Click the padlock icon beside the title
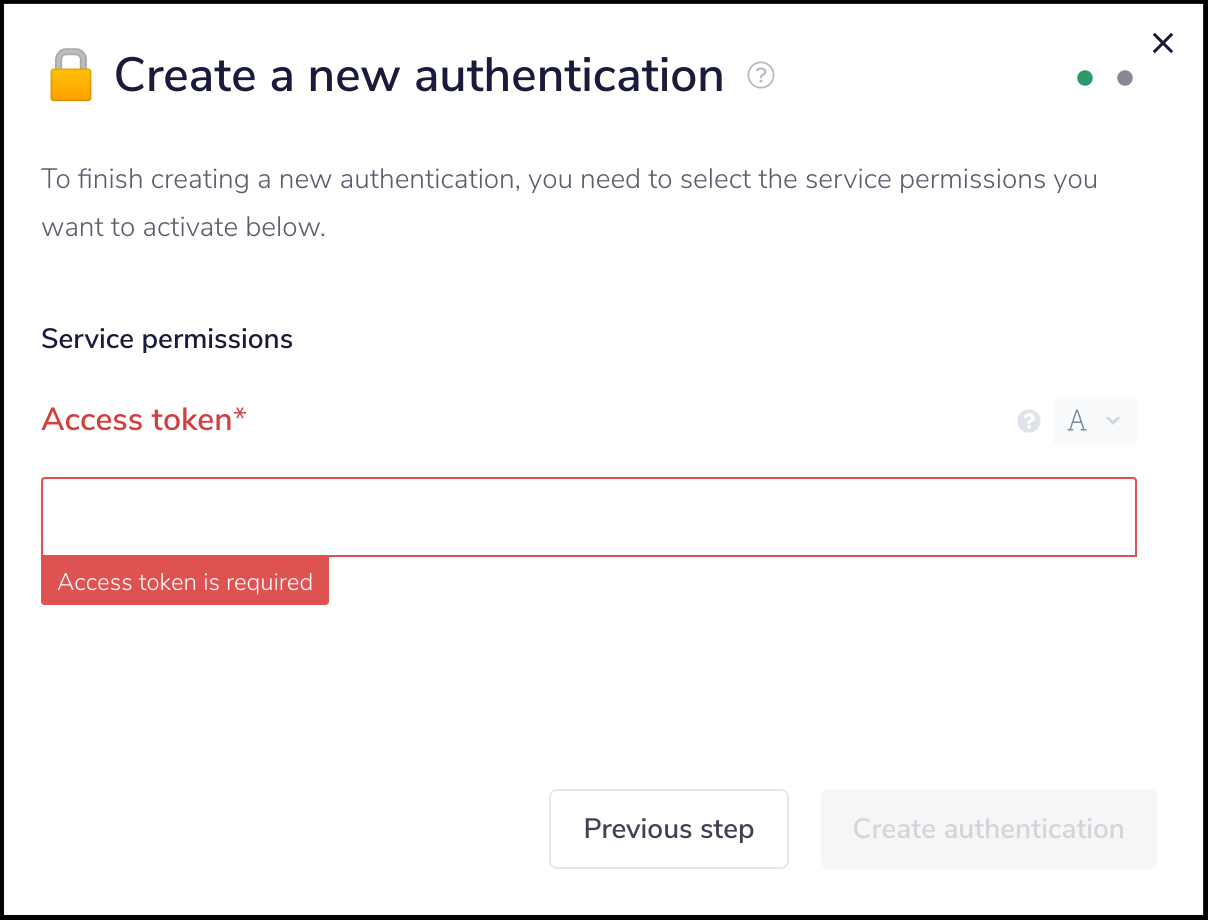Screen dimensions: 1208x920 tap(70, 76)
